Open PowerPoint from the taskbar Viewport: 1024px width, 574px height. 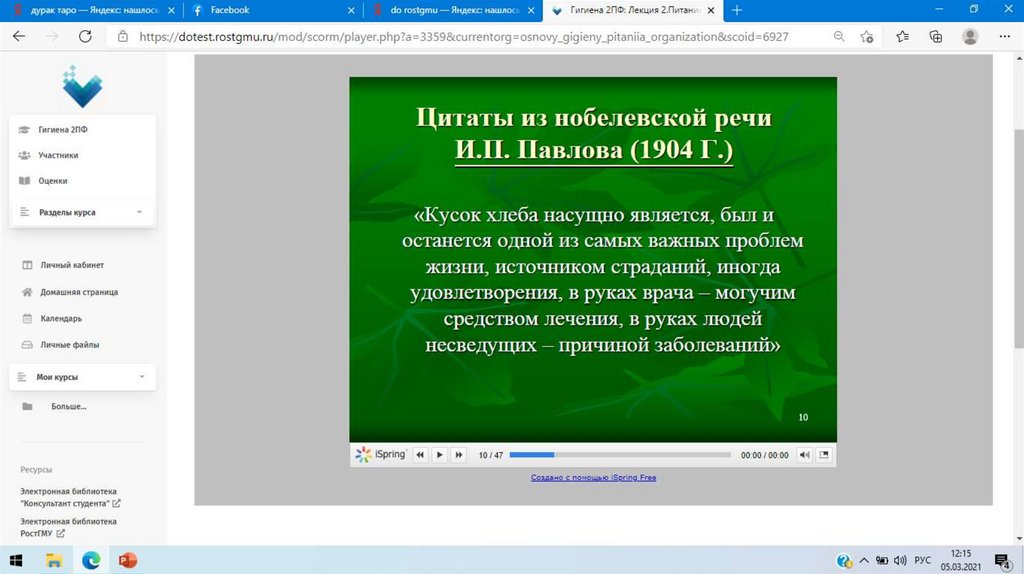tap(127, 560)
